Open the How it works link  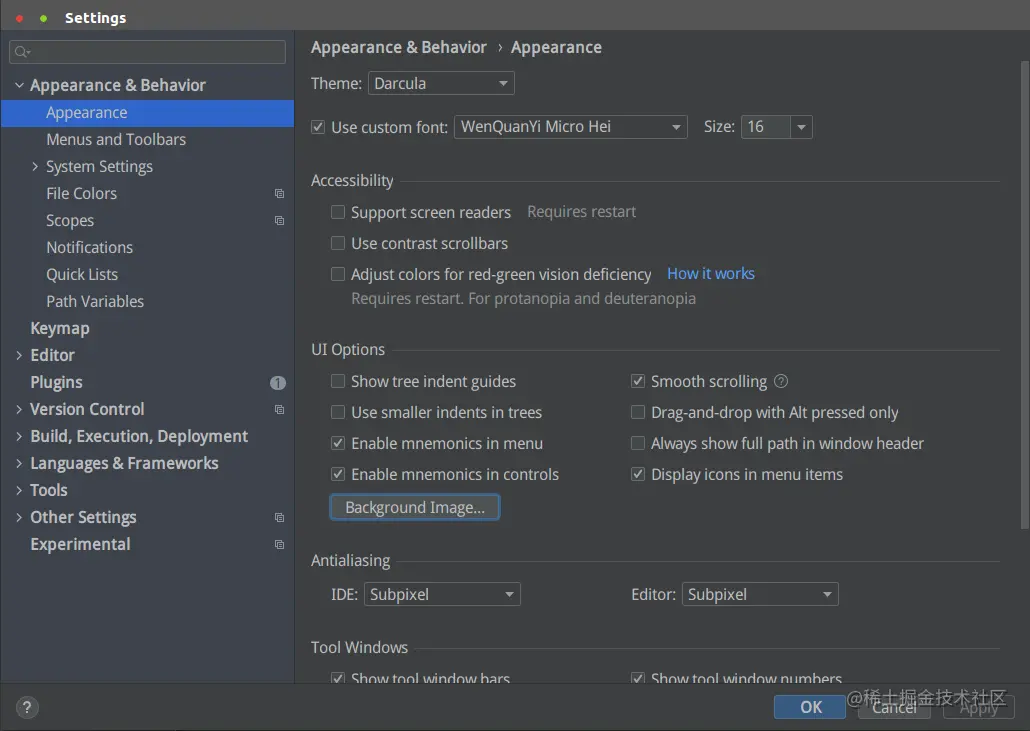pos(711,274)
